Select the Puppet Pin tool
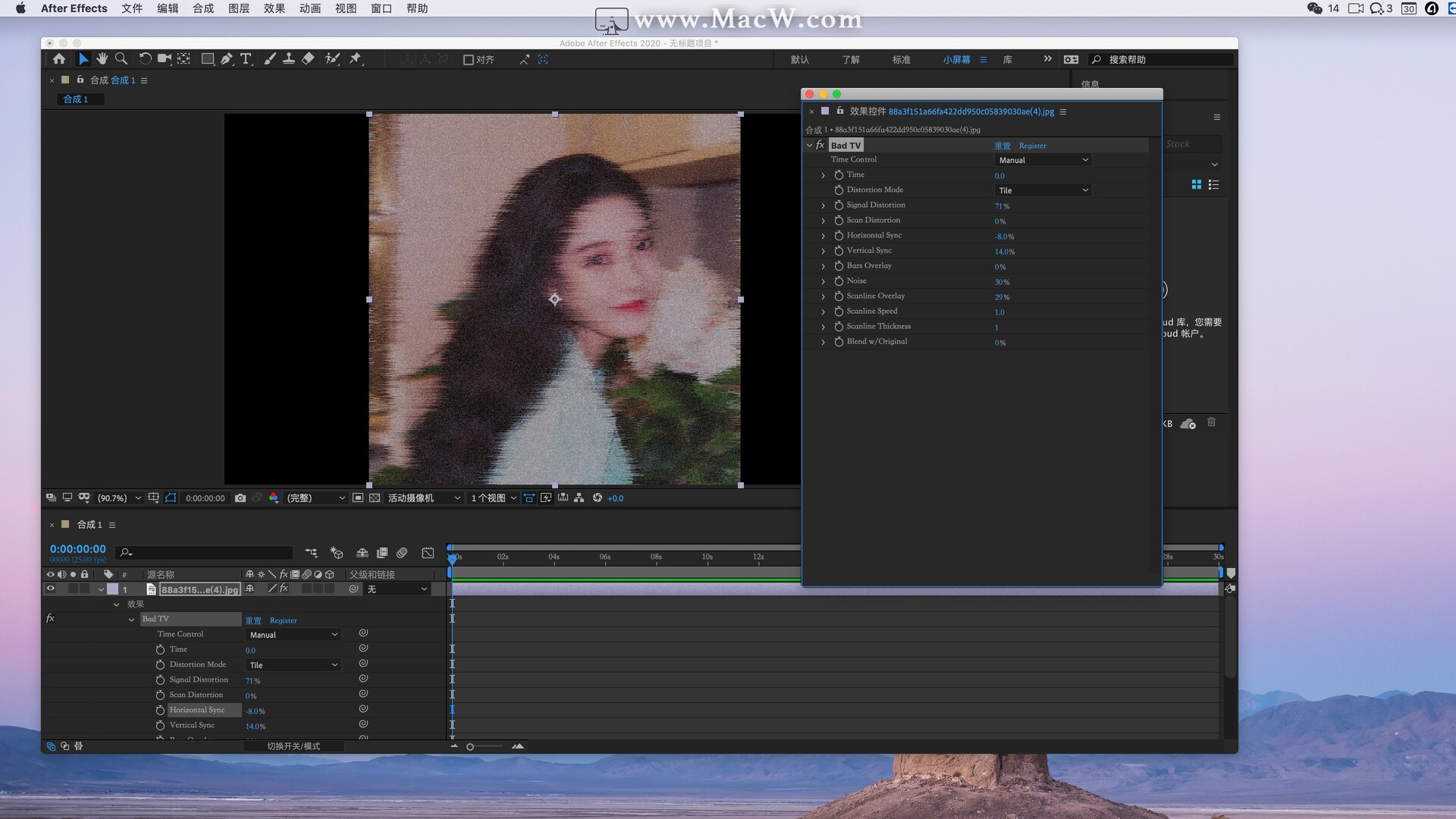 355,58
